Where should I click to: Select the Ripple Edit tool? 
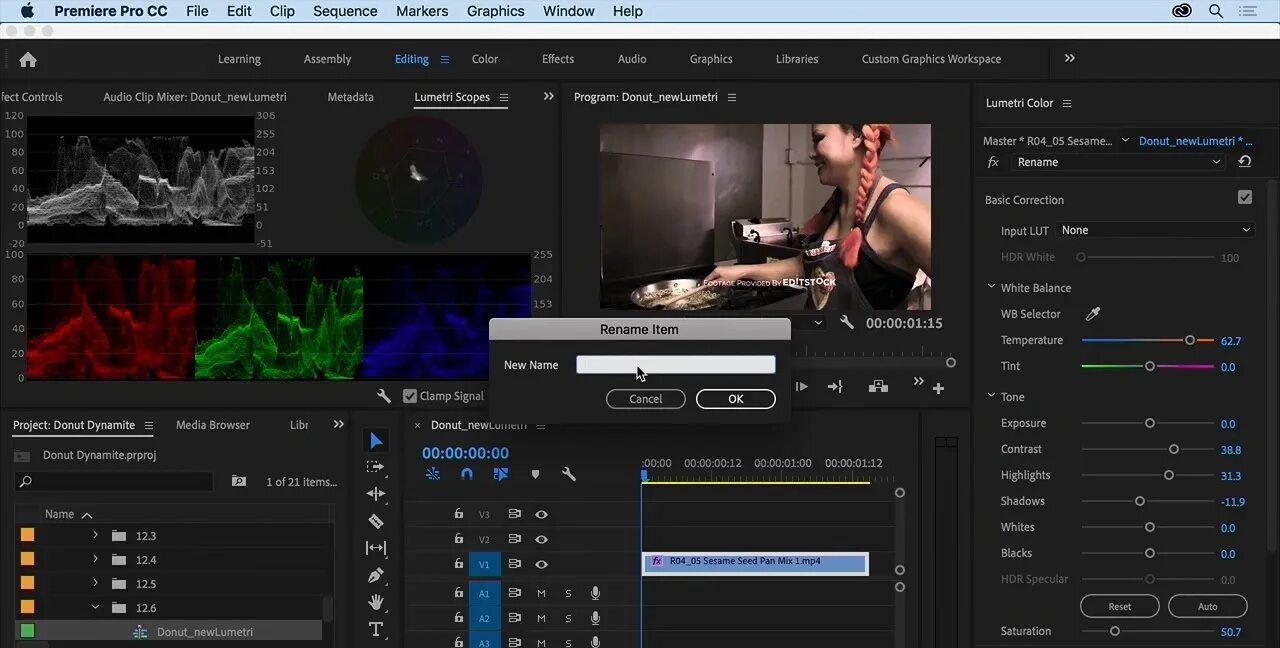pos(376,494)
